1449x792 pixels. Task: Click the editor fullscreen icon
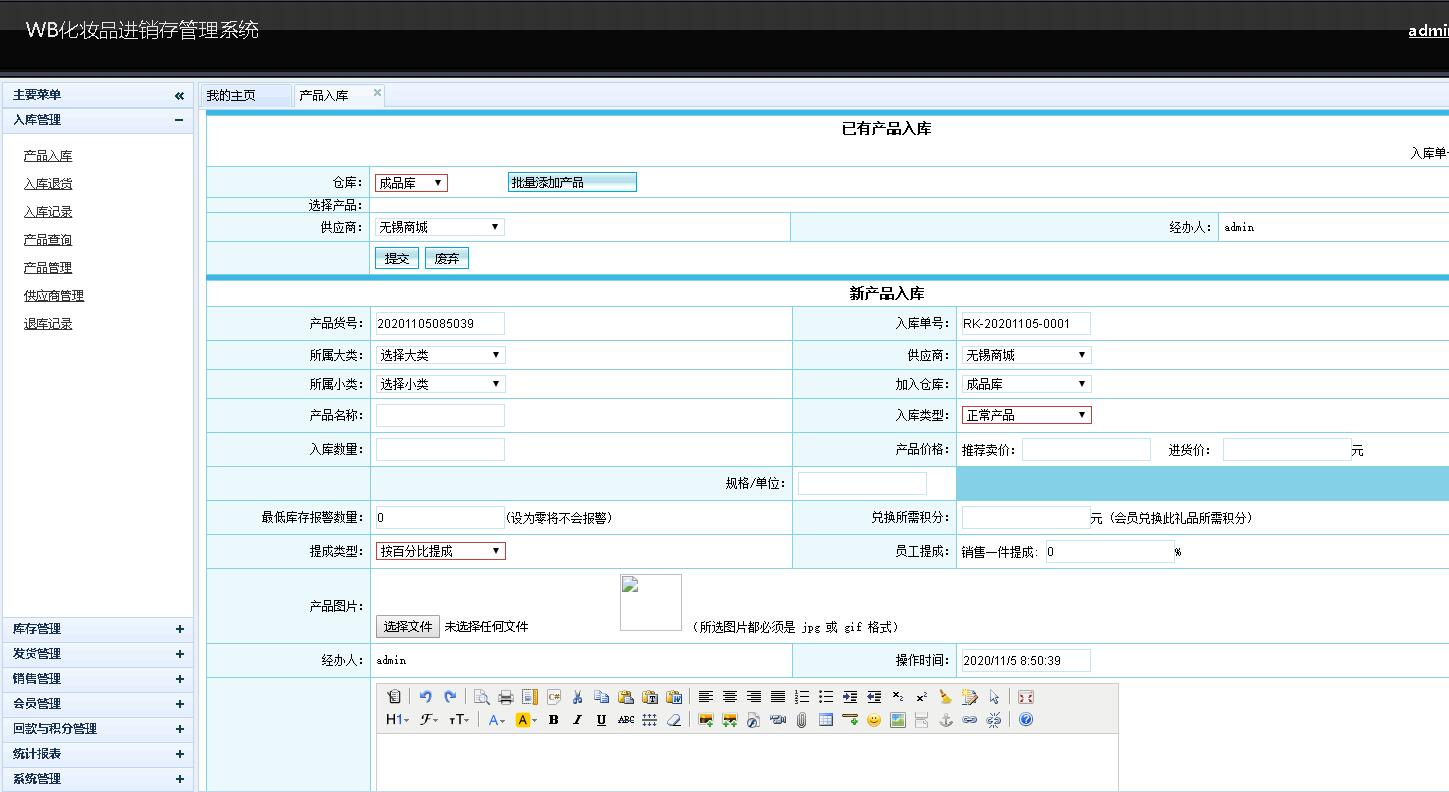[x=1025, y=697]
